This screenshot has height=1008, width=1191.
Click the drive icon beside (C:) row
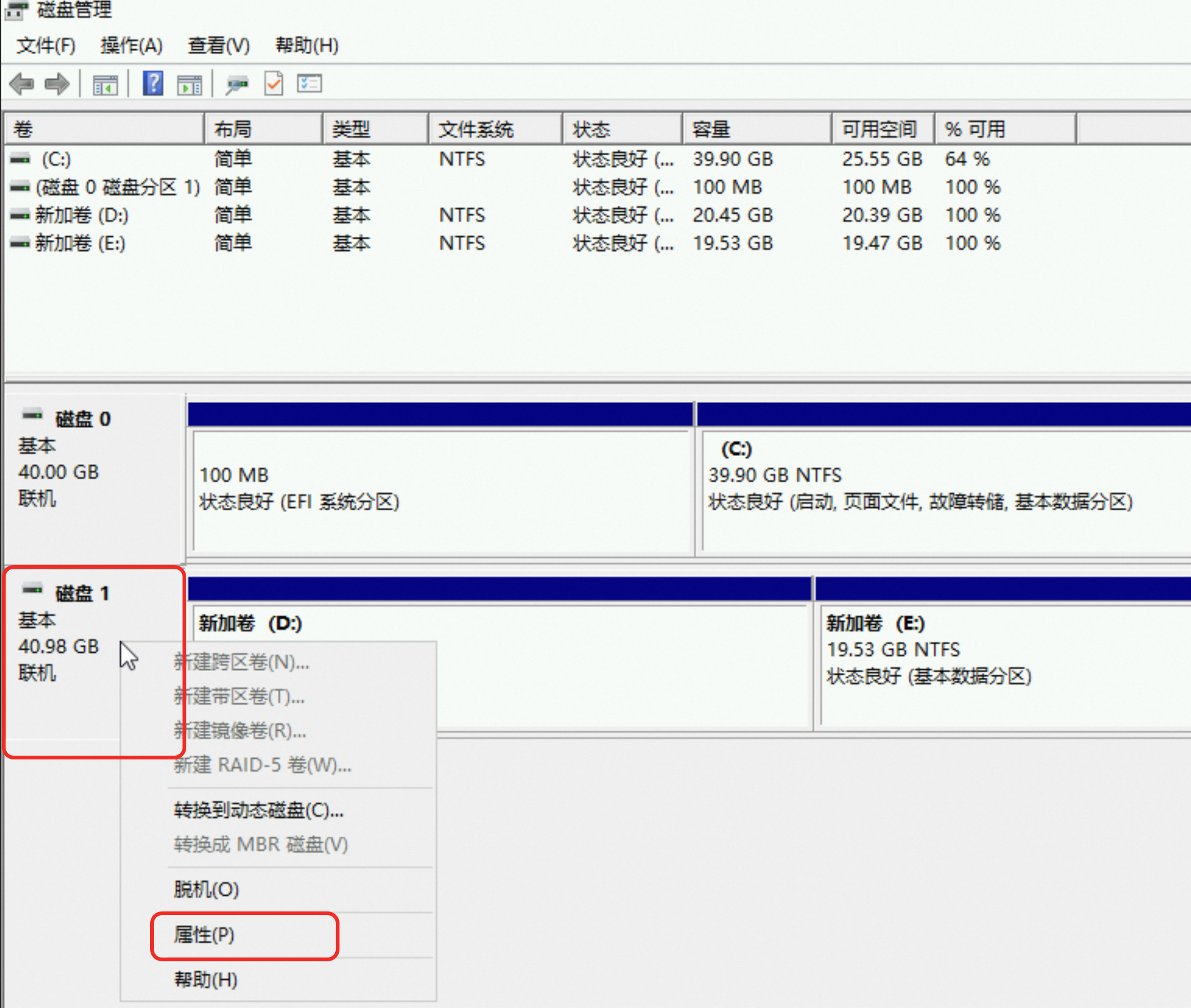point(20,159)
